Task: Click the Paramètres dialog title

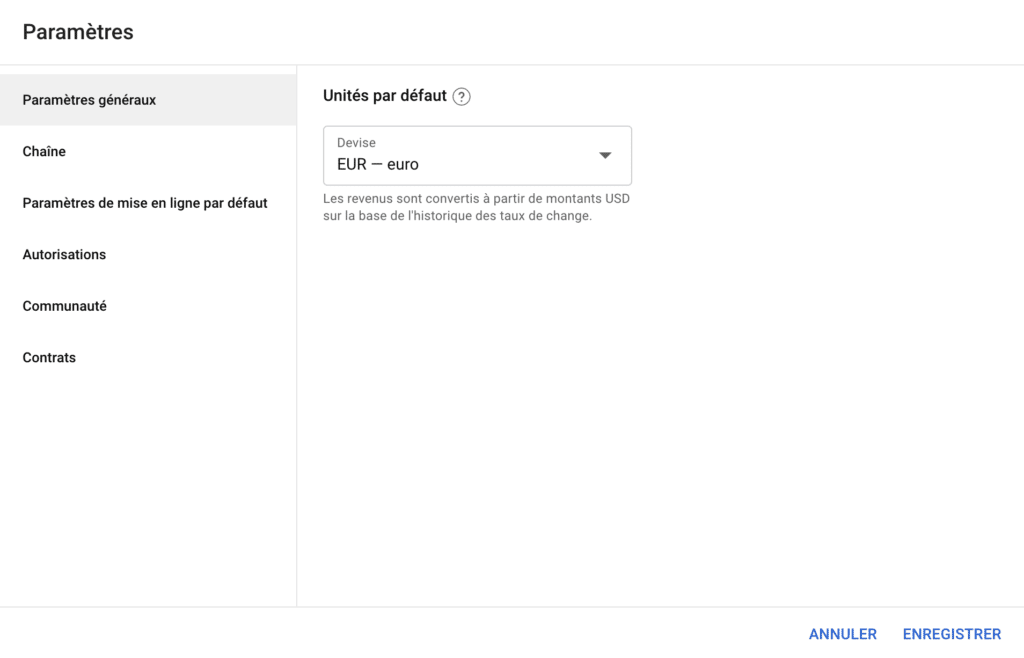Action: coord(78,32)
